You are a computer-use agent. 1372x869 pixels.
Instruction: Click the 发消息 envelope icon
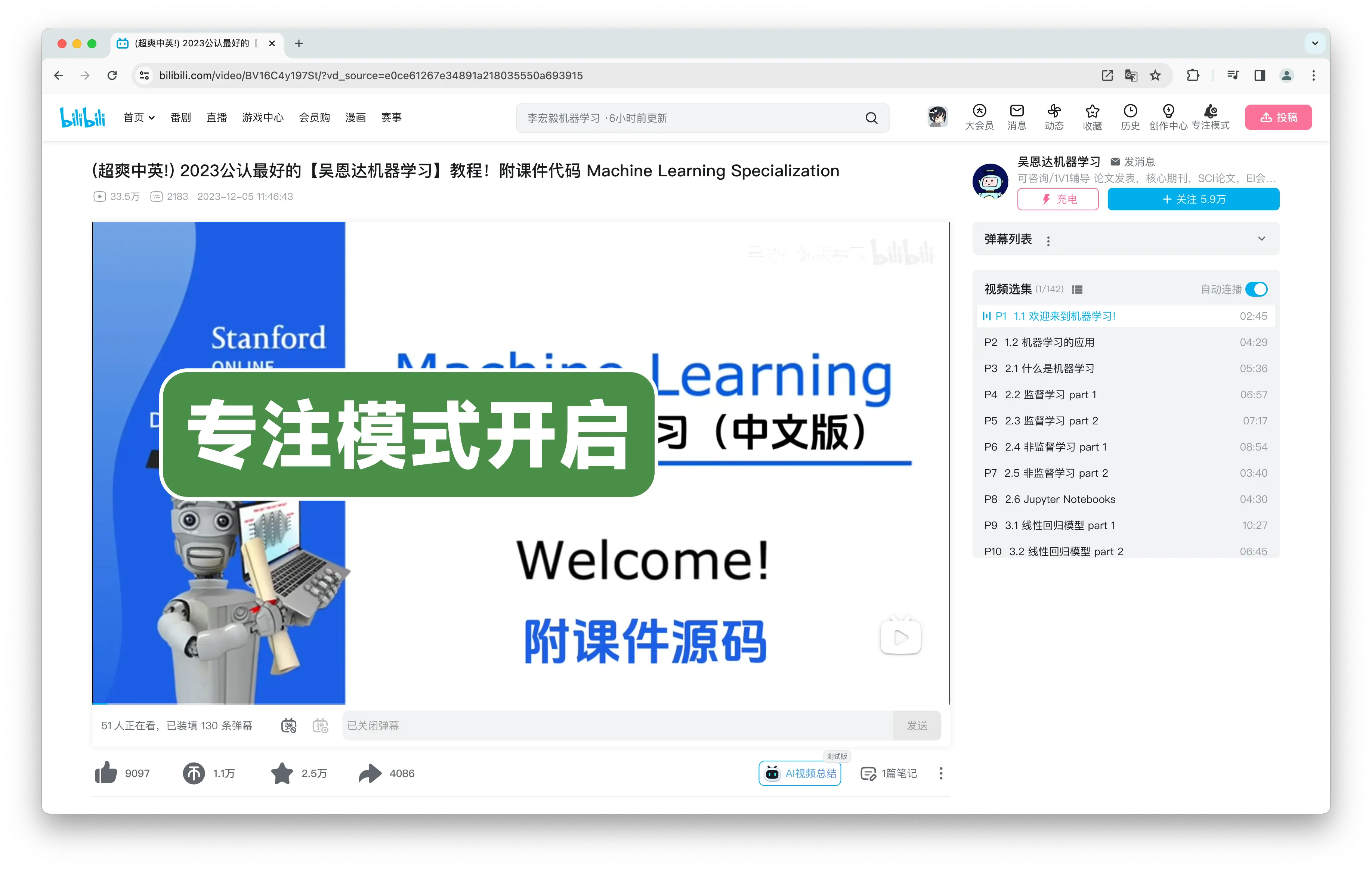point(1115,162)
